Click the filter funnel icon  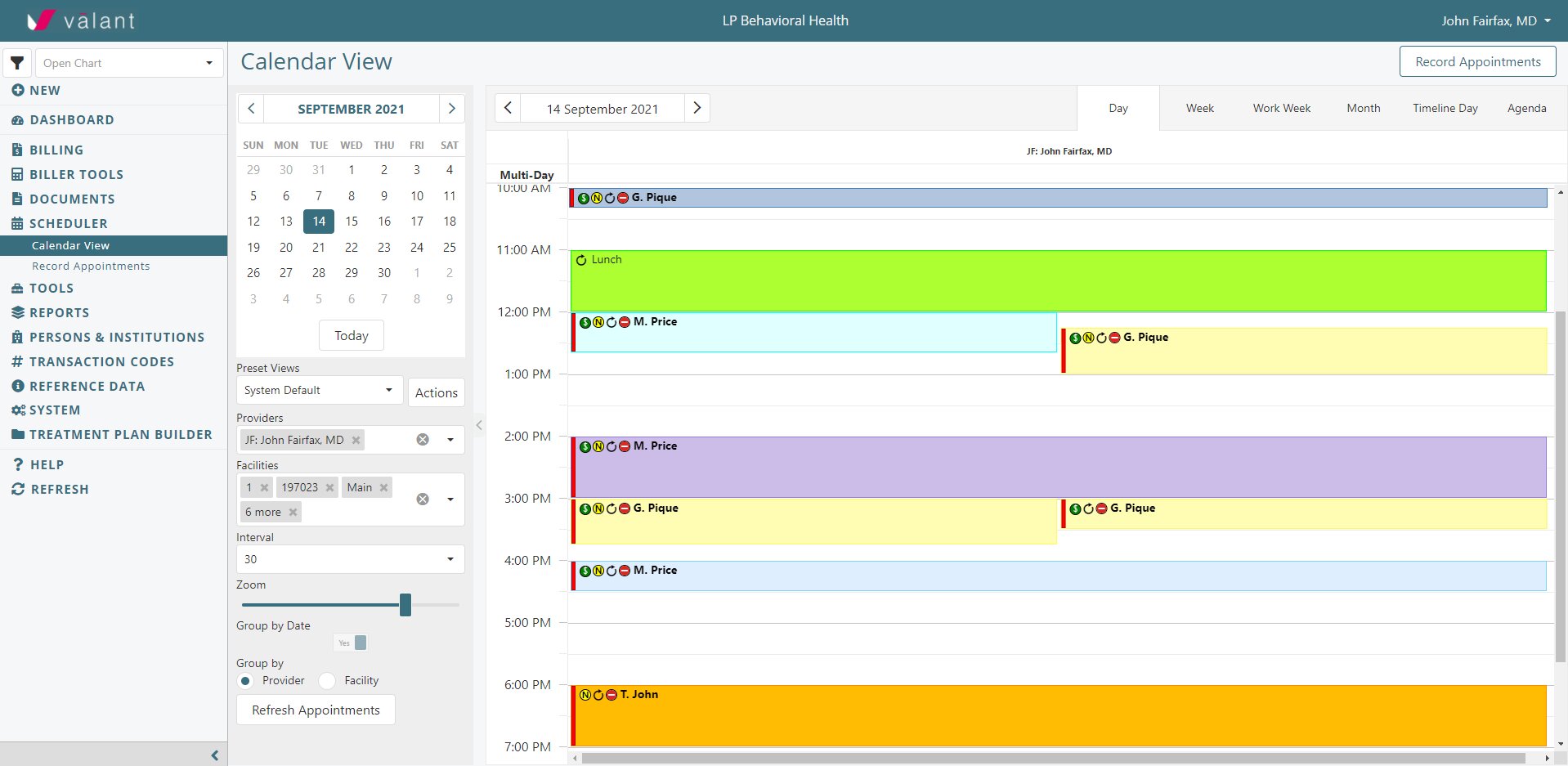point(17,63)
